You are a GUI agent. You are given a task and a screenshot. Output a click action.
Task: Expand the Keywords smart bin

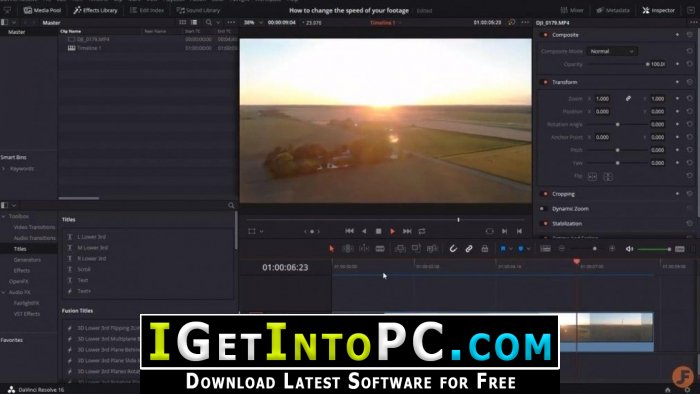tap(4, 169)
